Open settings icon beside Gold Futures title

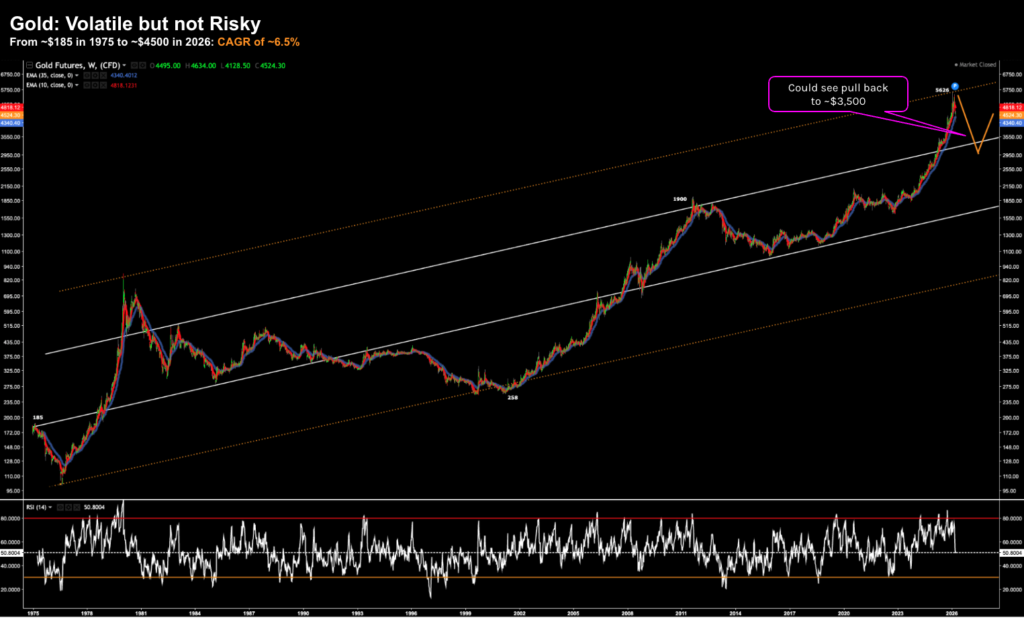tap(141, 67)
